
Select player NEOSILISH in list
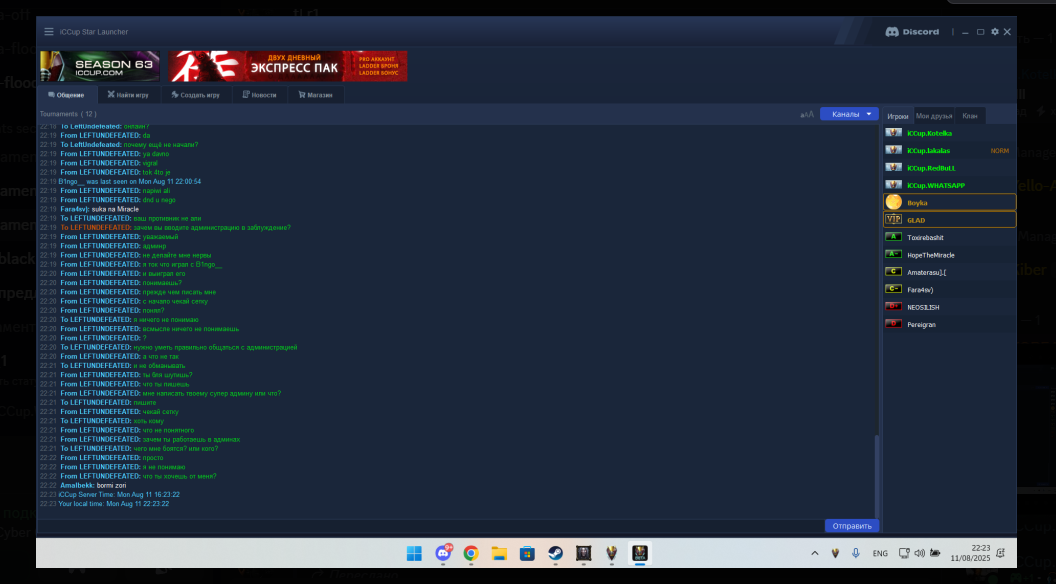[949, 307]
